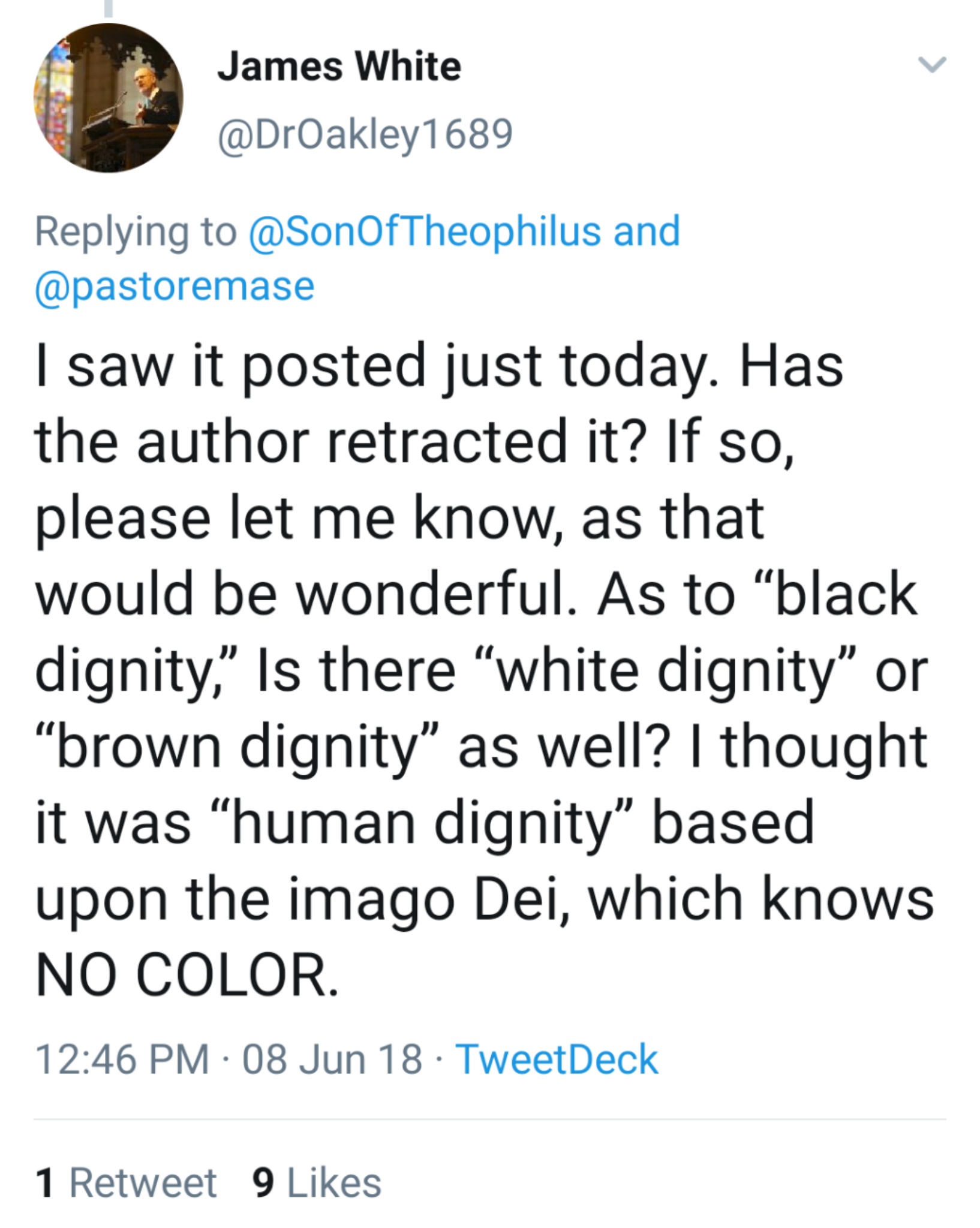Click the likes count number 9
980x1228 pixels.
[263, 1183]
